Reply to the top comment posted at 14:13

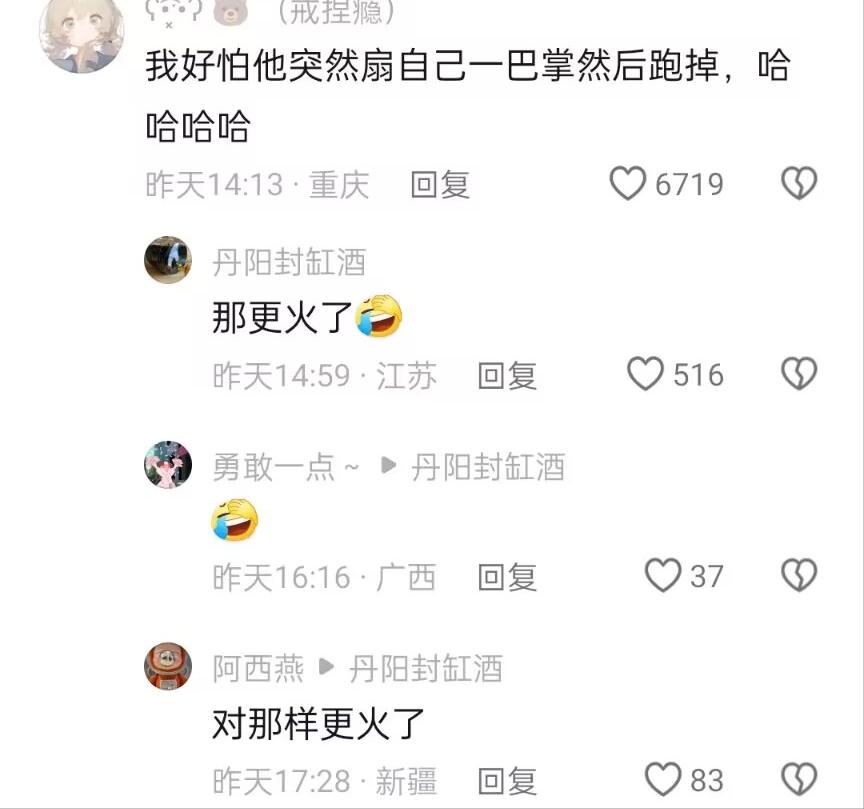pos(440,185)
